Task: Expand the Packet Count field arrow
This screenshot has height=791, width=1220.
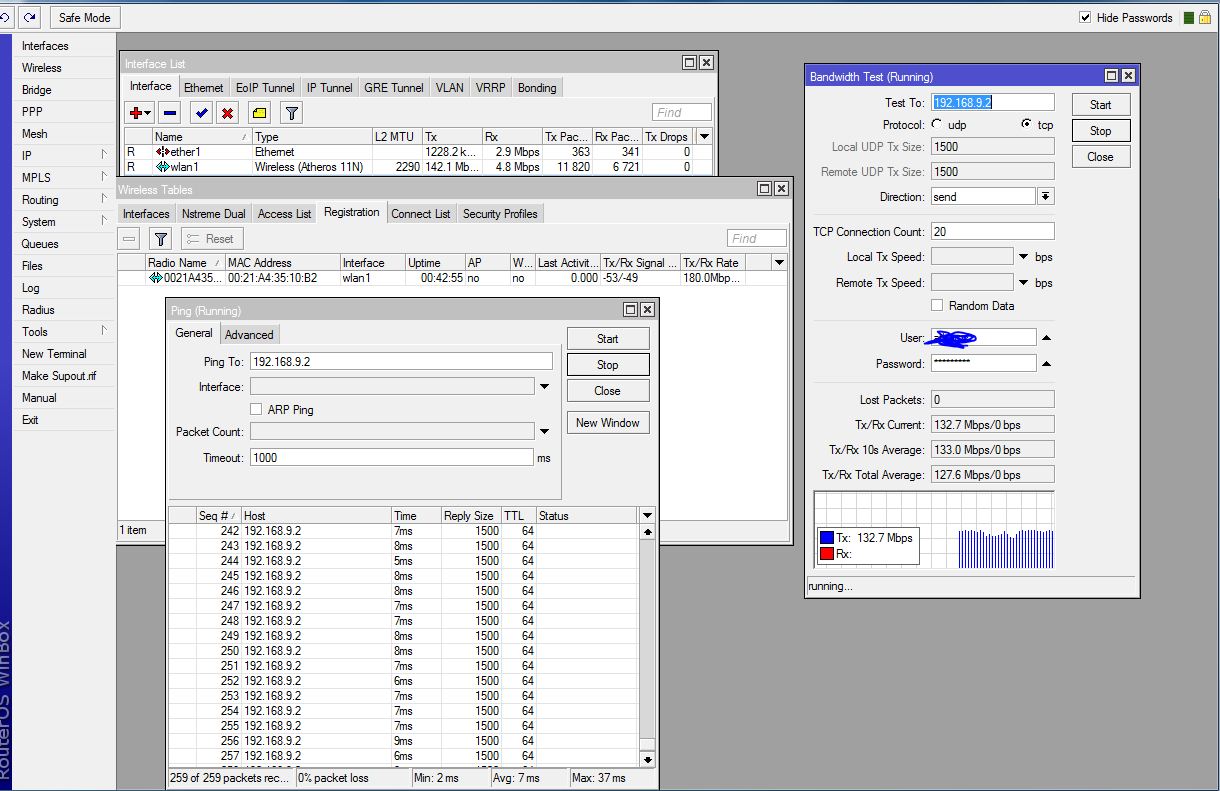Action: click(x=545, y=432)
